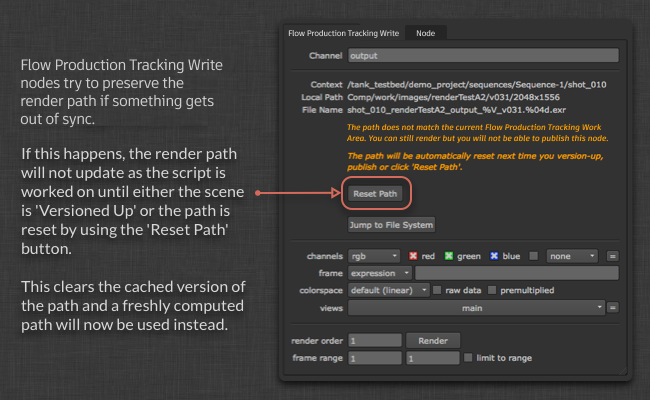
Task: Click the File Name value text
Action: 456,110
